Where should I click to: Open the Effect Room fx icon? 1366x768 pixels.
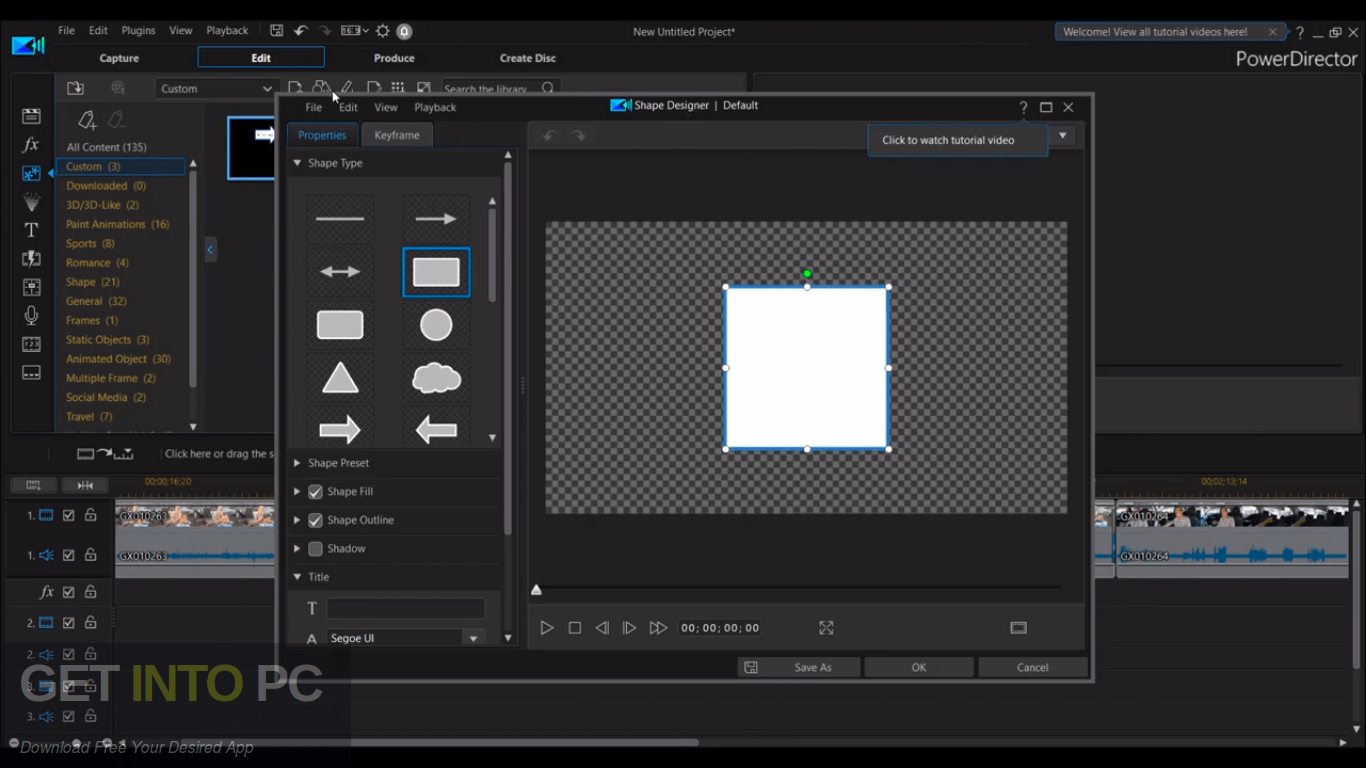pos(31,145)
